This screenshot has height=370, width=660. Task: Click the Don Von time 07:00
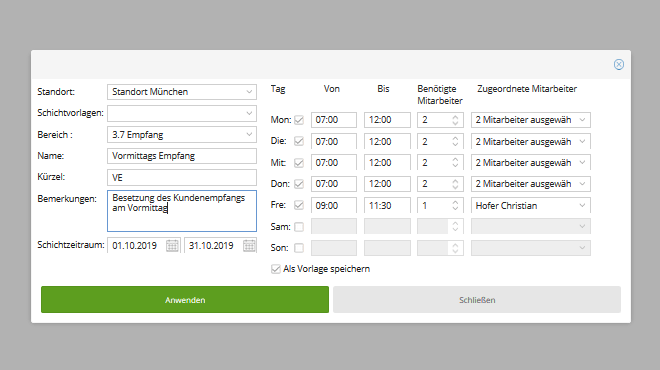[x=334, y=184]
